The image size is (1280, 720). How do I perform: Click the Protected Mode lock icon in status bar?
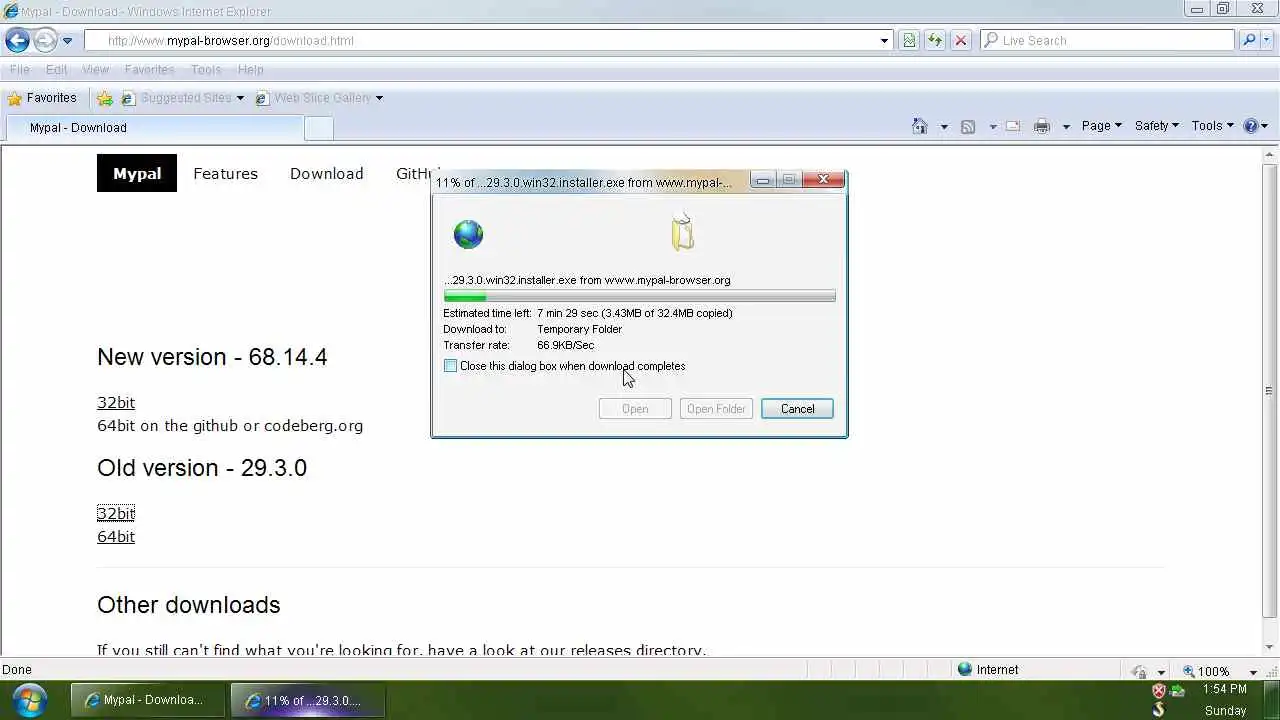click(1139, 671)
